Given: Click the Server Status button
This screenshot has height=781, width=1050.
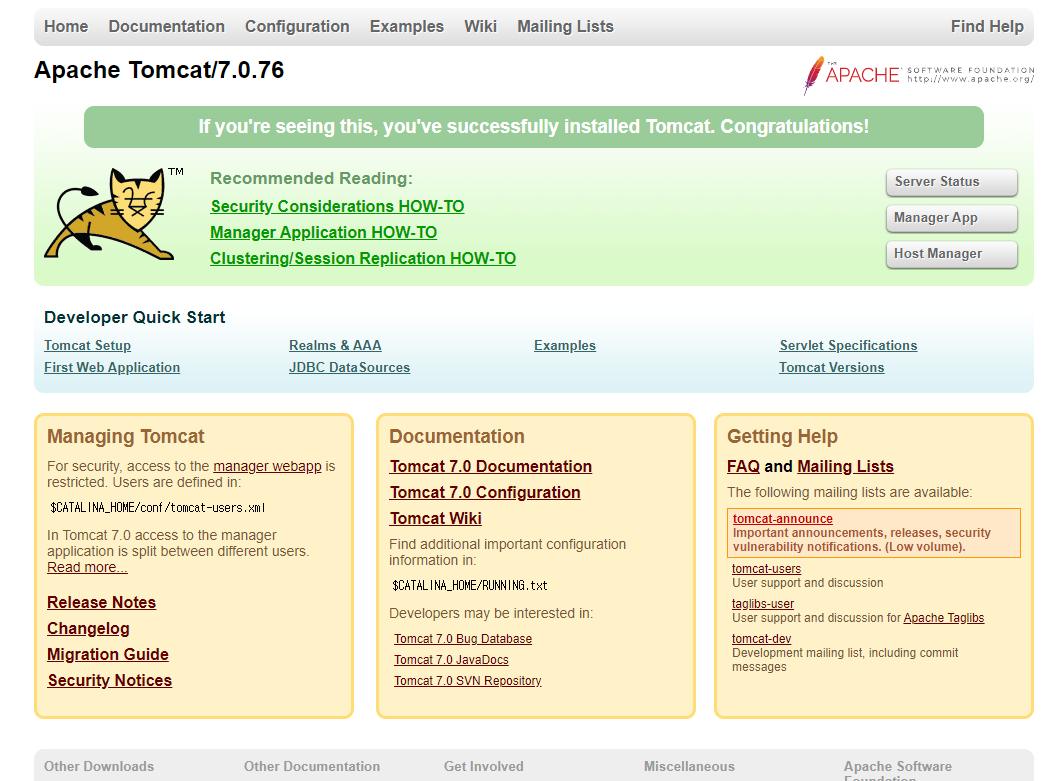Looking at the screenshot, I should tap(952, 182).
